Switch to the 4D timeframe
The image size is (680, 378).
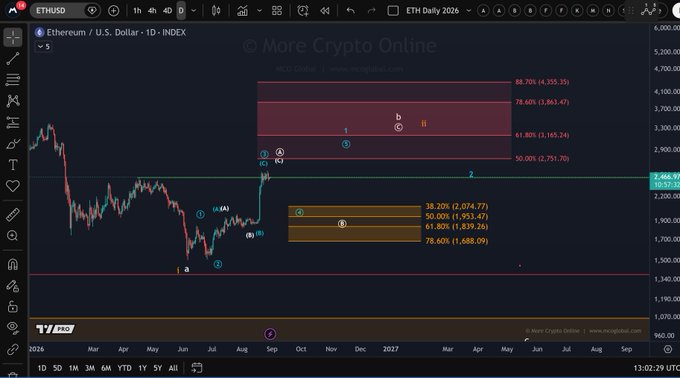click(167, 10)
